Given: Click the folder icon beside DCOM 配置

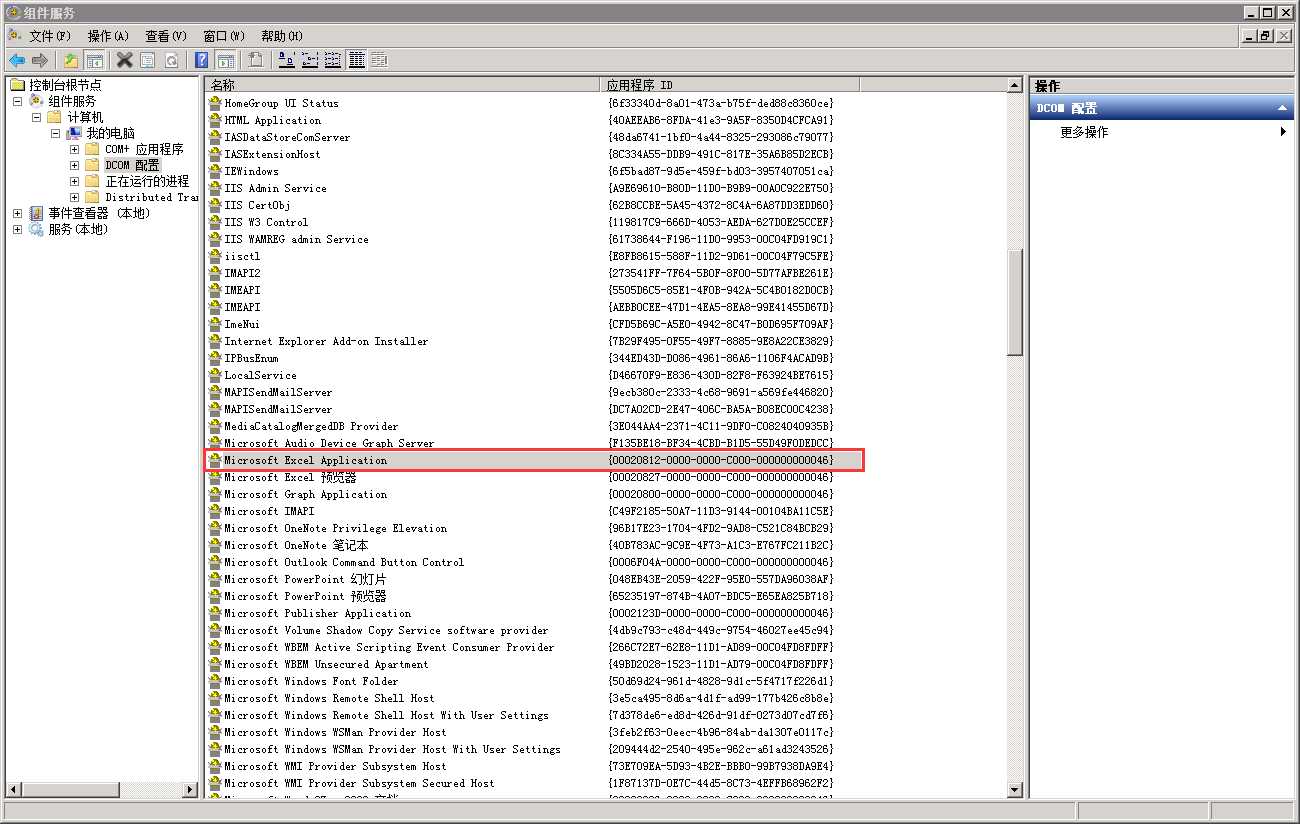Looking at the screenshot, I should pos(93,165).
